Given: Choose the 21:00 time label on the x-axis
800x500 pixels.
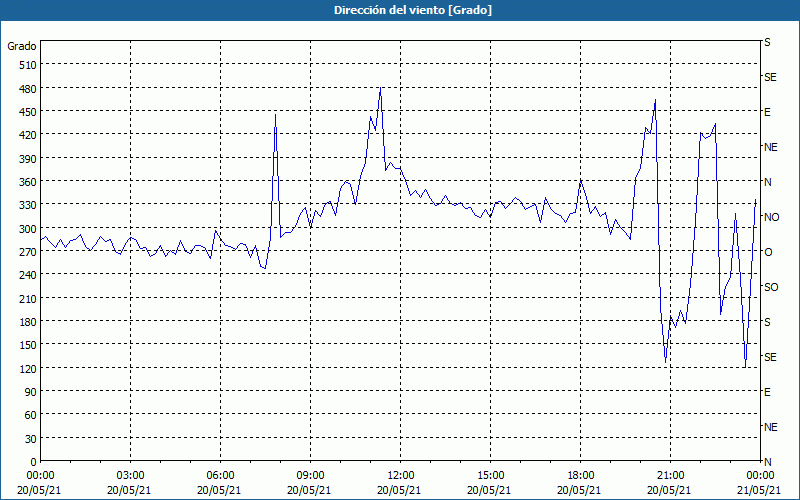Looking at the screenshot, I should coord(670,476).
